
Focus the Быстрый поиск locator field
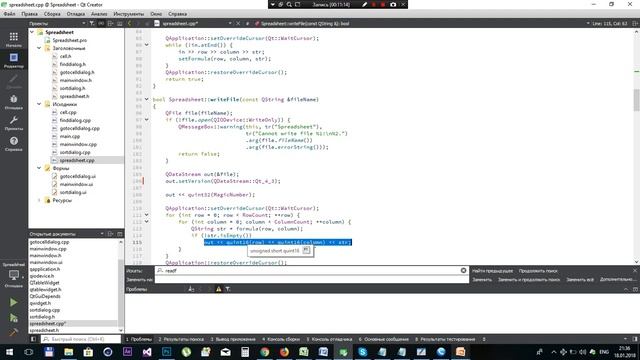click(x=81, y=339)
